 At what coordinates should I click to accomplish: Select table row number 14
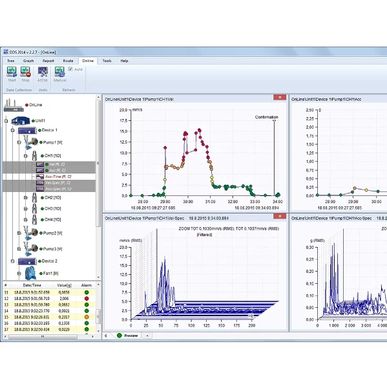point(49,311)
